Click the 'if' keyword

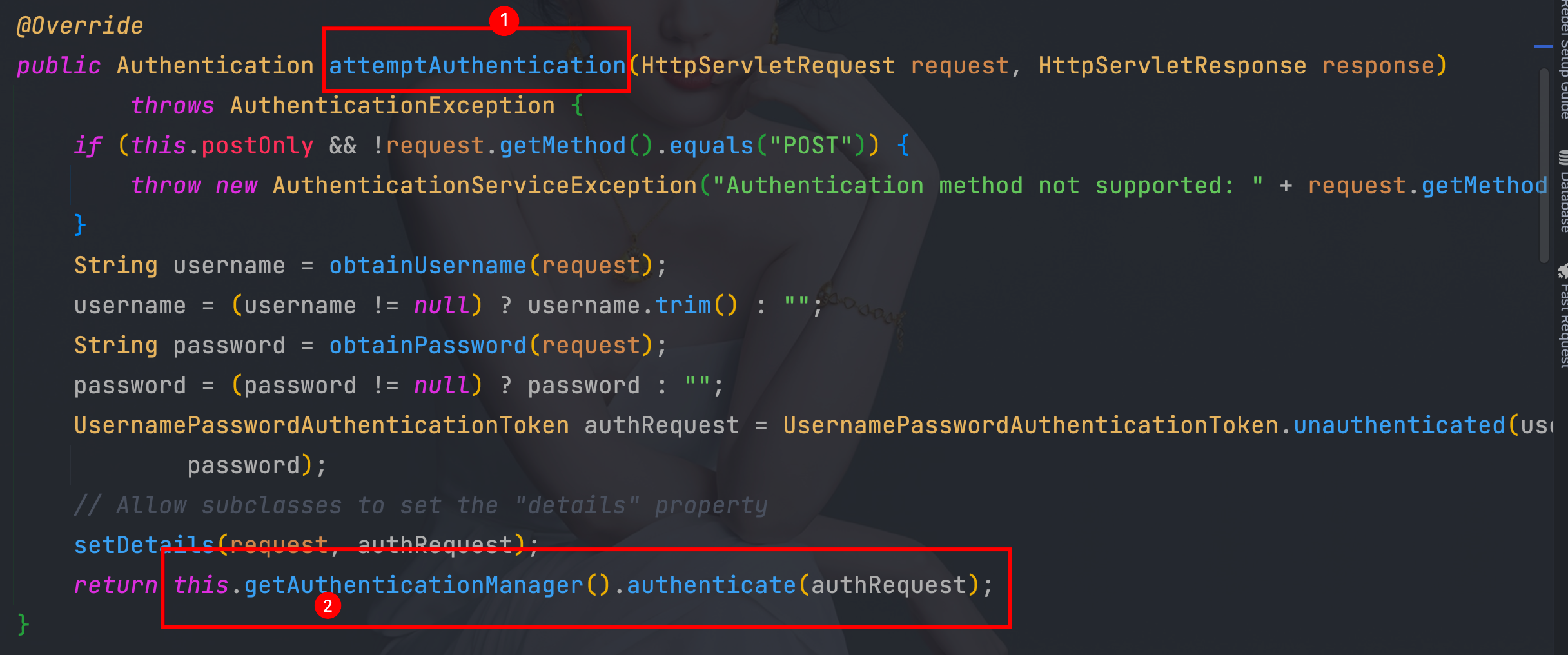(x=88, y=146)
